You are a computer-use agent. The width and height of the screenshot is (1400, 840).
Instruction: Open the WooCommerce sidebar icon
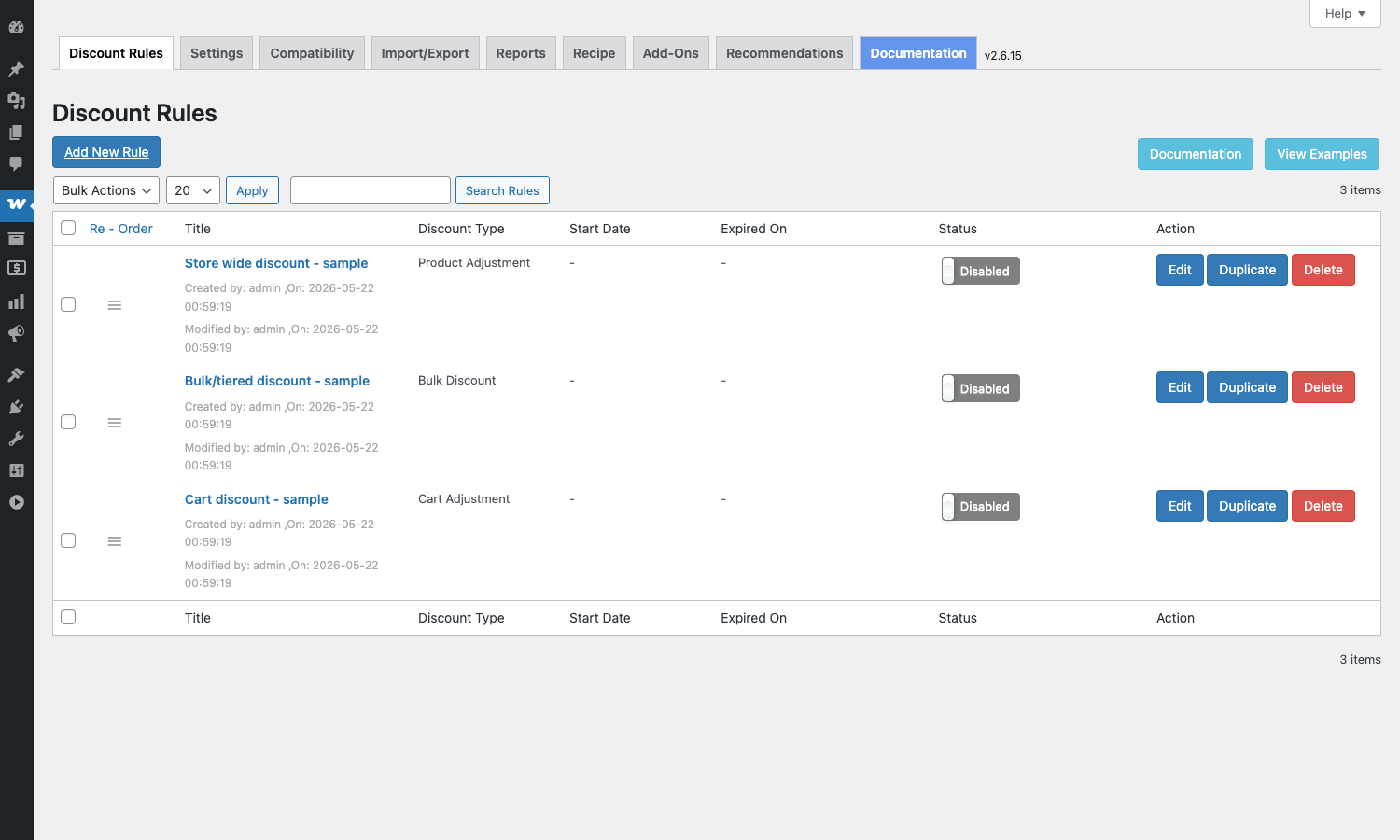[x=16, y=203]
